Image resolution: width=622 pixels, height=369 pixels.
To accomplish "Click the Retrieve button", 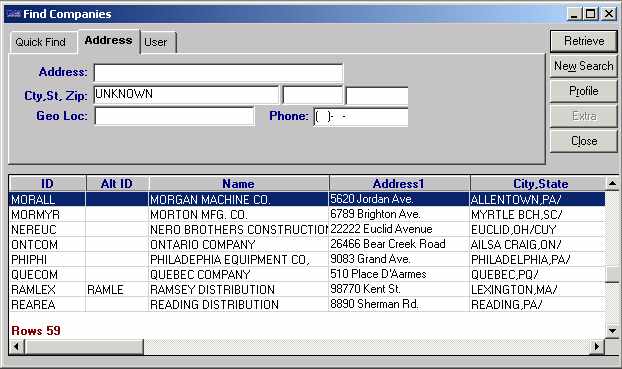I will 584,41.
